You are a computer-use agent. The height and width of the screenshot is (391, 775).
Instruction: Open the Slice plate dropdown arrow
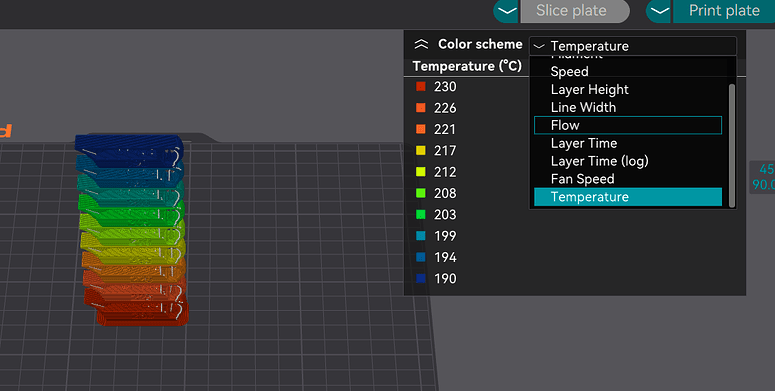click(506, 11)
